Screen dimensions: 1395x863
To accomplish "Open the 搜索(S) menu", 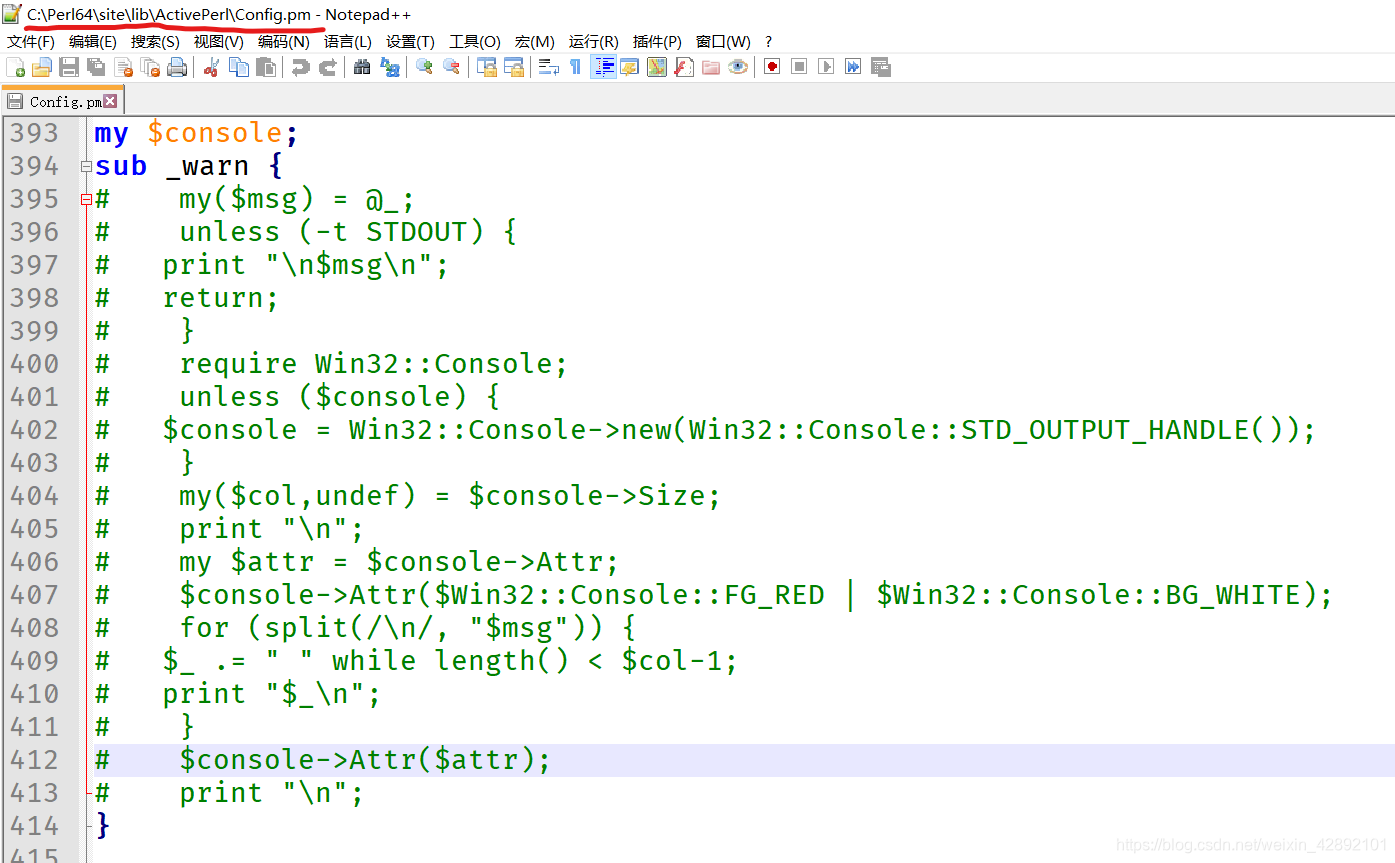I will 155,42.
